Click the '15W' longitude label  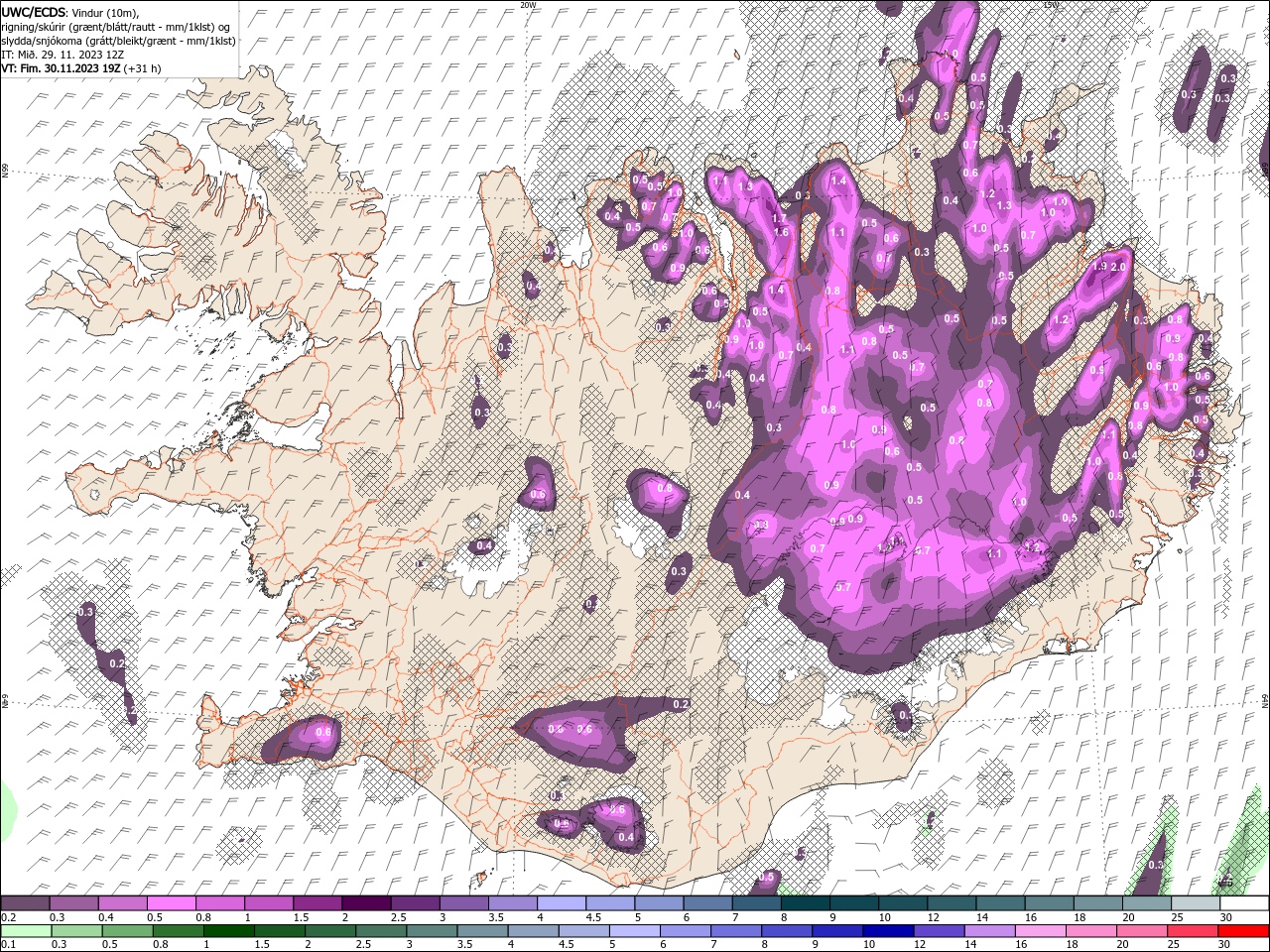[1051, 5]
